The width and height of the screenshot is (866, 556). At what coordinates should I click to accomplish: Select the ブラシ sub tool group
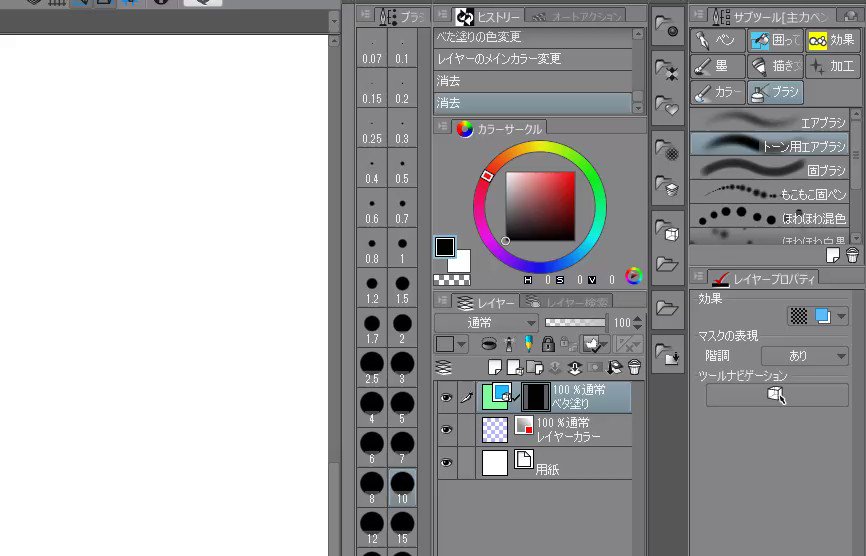775,92
